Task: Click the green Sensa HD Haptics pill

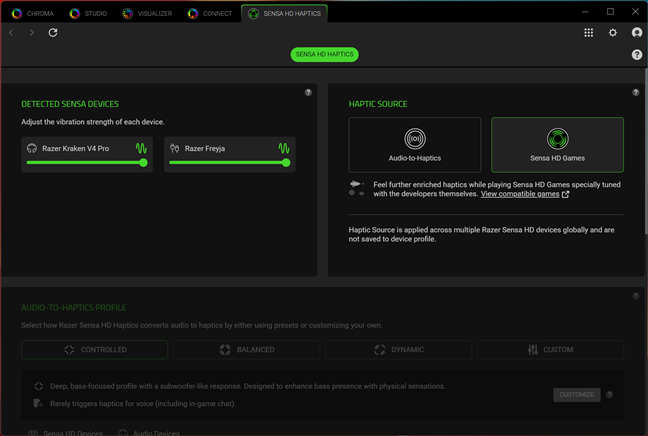Action: click(324, 54)
